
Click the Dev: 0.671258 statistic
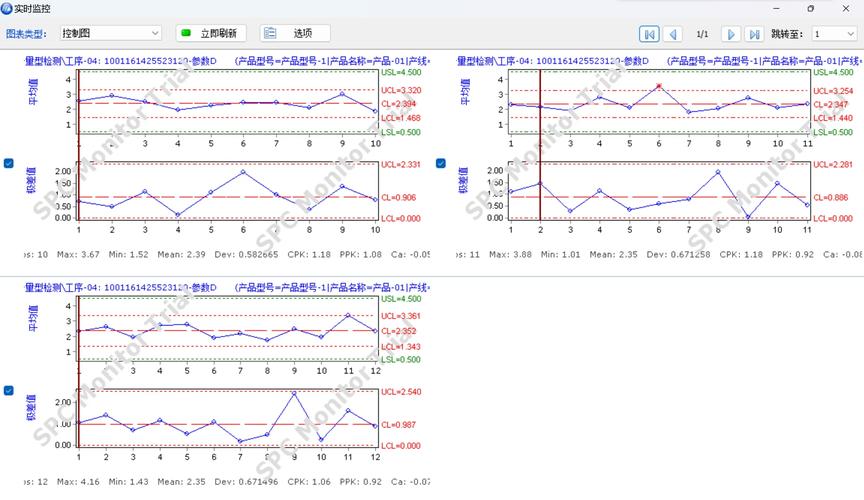coord(678,255)
